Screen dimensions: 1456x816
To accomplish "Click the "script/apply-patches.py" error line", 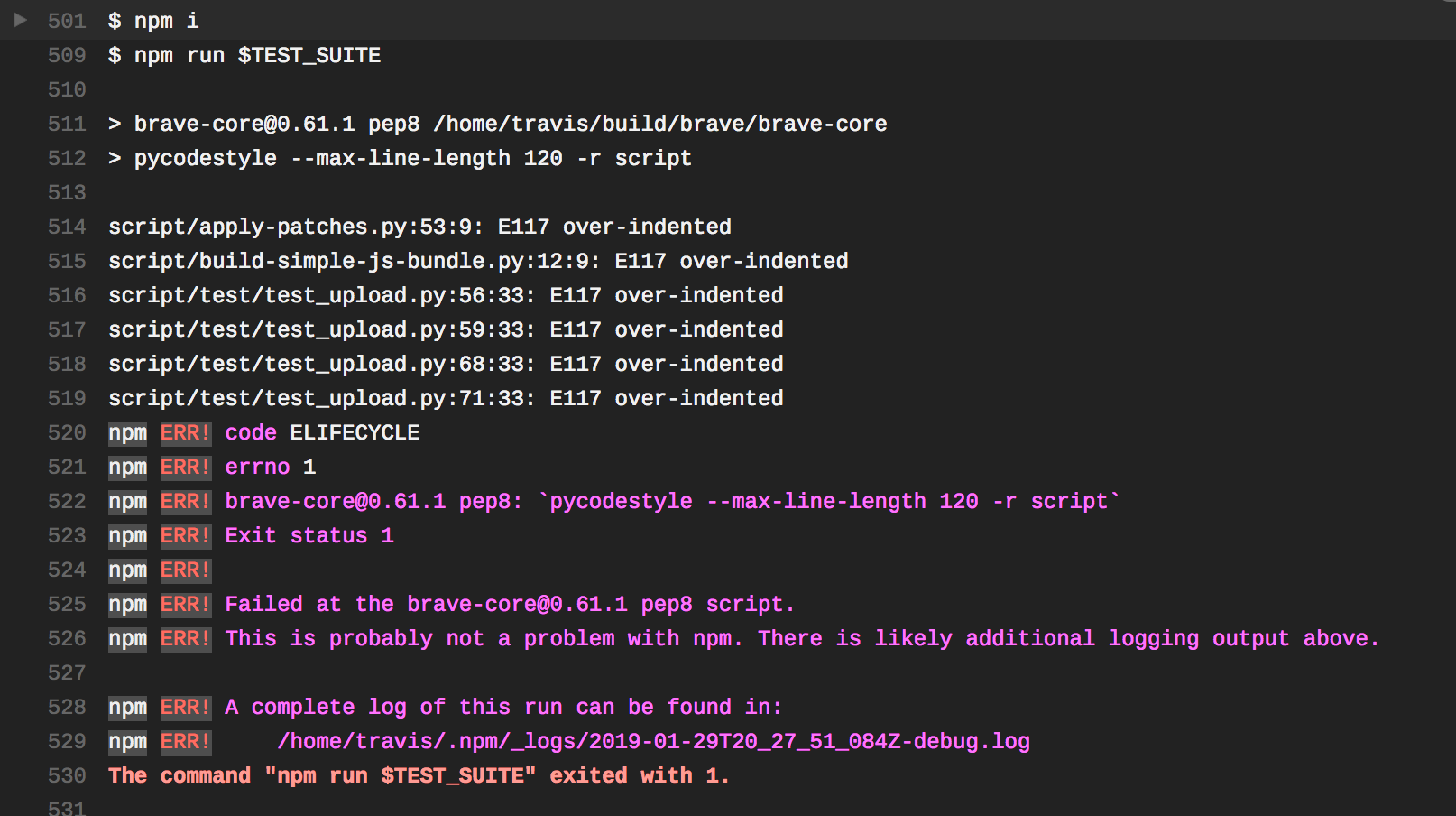I will point(419,227).
